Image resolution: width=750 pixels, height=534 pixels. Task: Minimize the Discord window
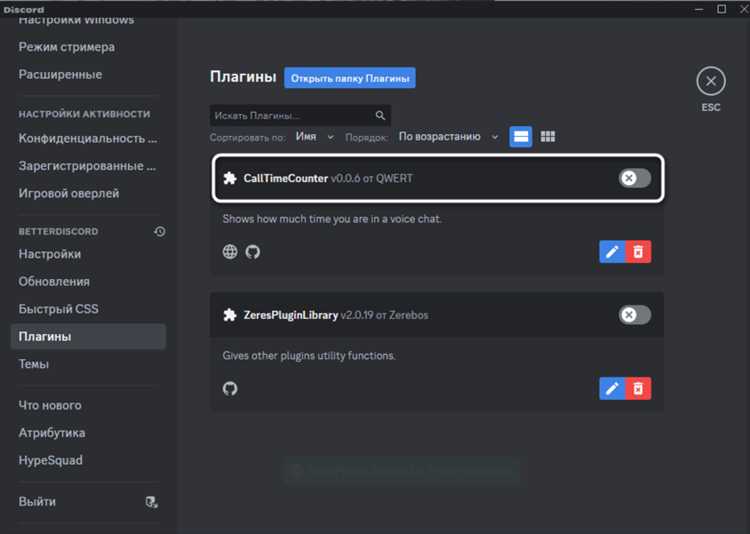tap(699, 9)
